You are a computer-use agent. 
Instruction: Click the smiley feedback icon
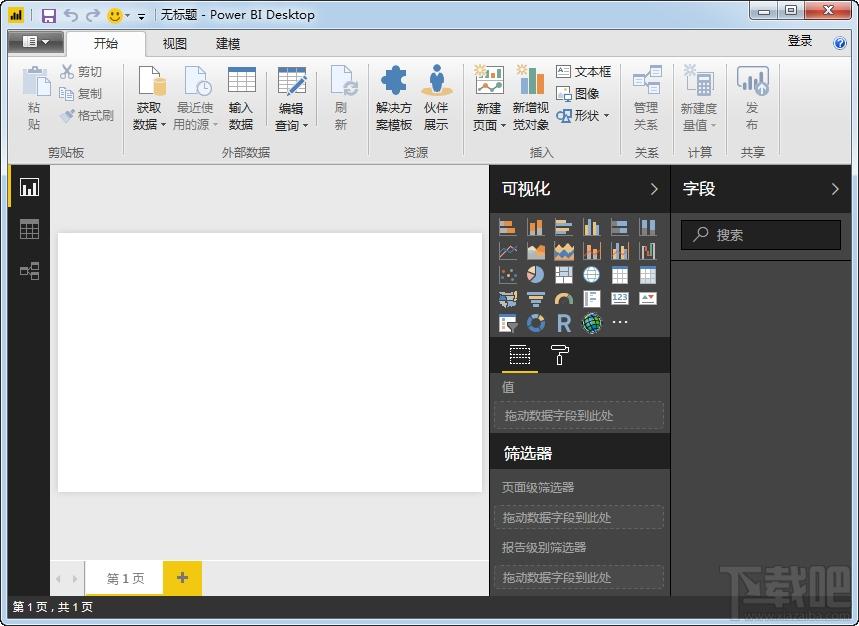pyautogui.click(x=115, y=15)
